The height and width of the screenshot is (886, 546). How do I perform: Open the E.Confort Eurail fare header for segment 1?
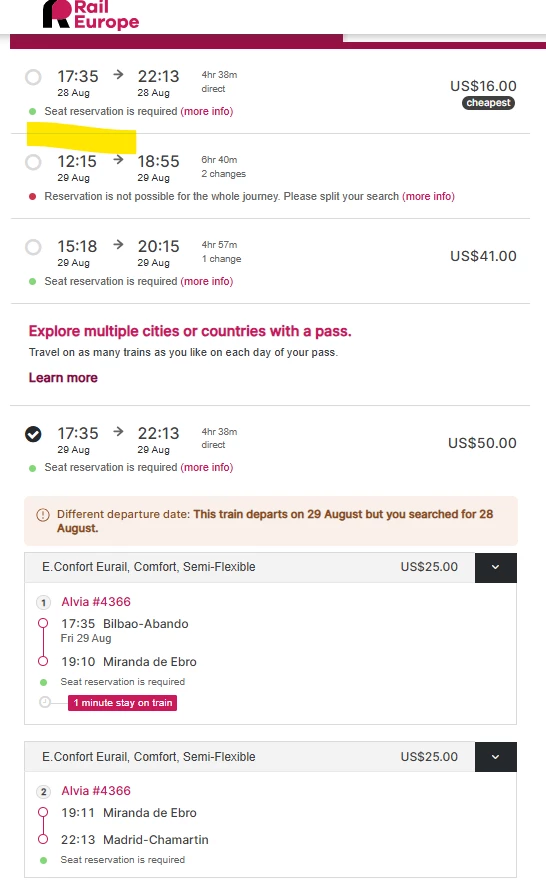tap(249, 567)
